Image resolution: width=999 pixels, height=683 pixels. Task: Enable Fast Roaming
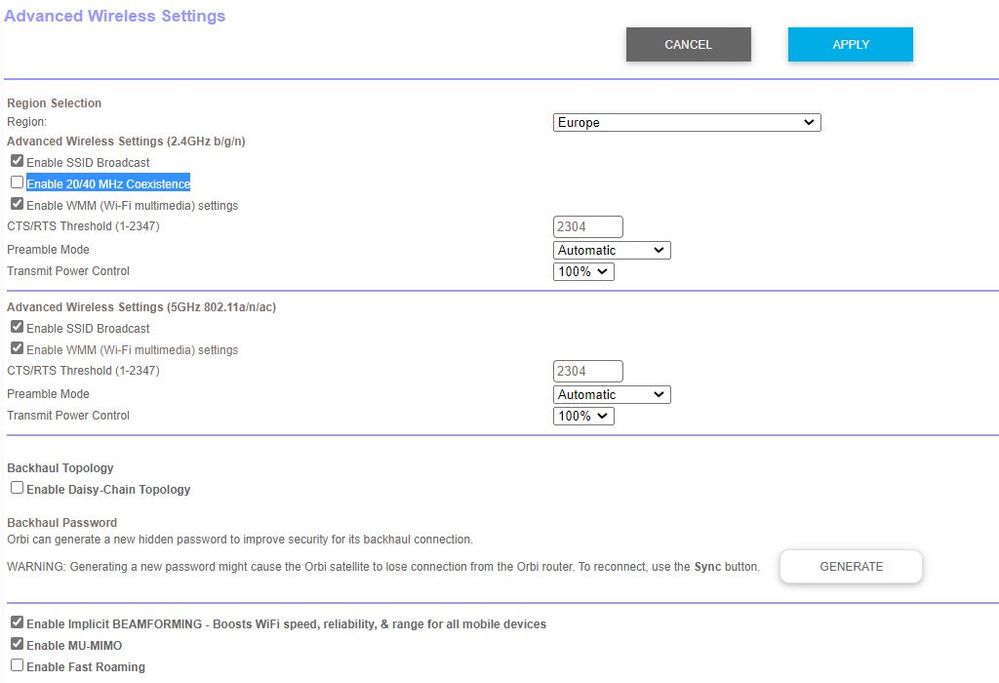tap(16, 665)
